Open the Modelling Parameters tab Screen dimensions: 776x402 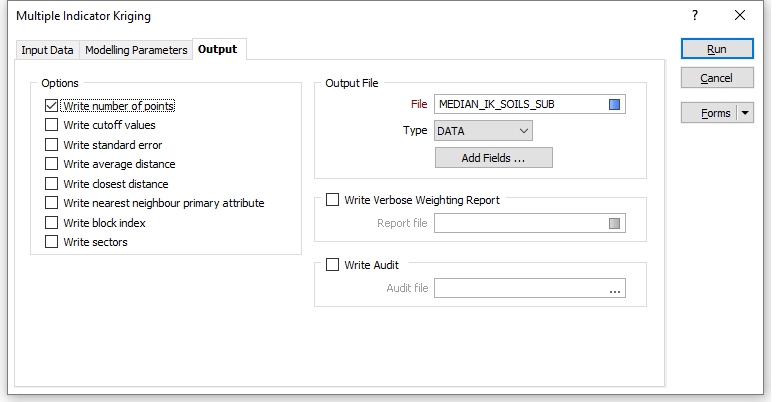(x=136, y=50)
